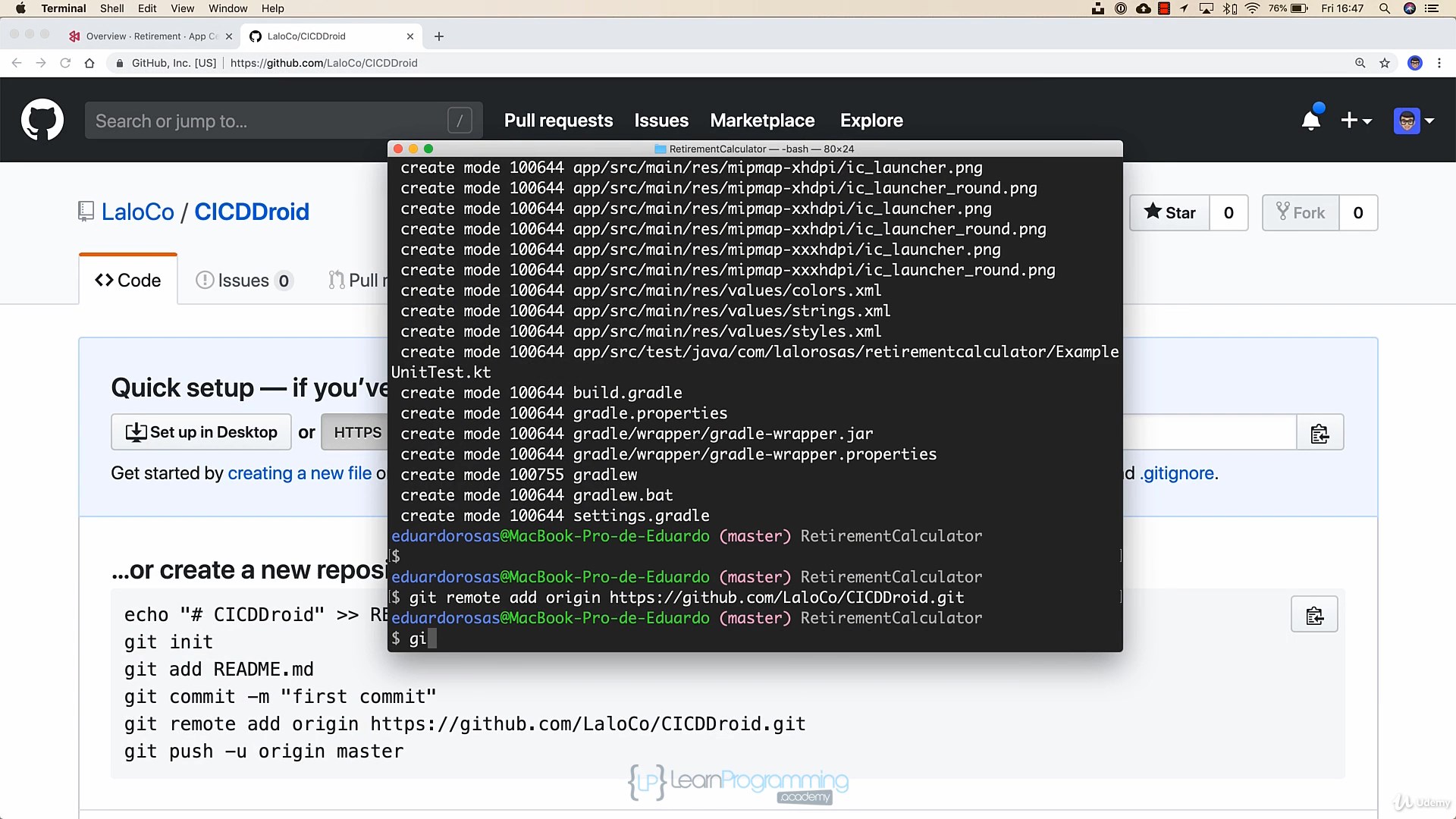1456x819 pixels.
Task: Open the Shell menu
Action: coord(111,8)
